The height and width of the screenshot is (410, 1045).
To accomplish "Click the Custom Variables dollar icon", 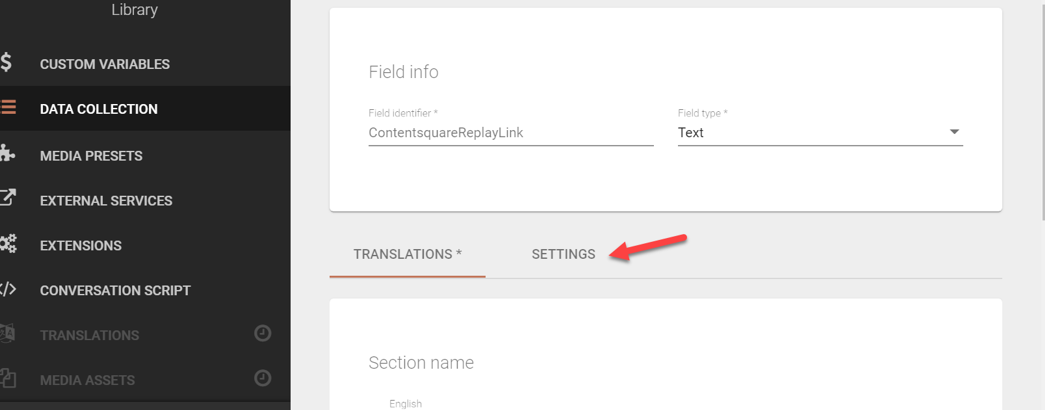I will pyautogui.click(x=6, y=64).
